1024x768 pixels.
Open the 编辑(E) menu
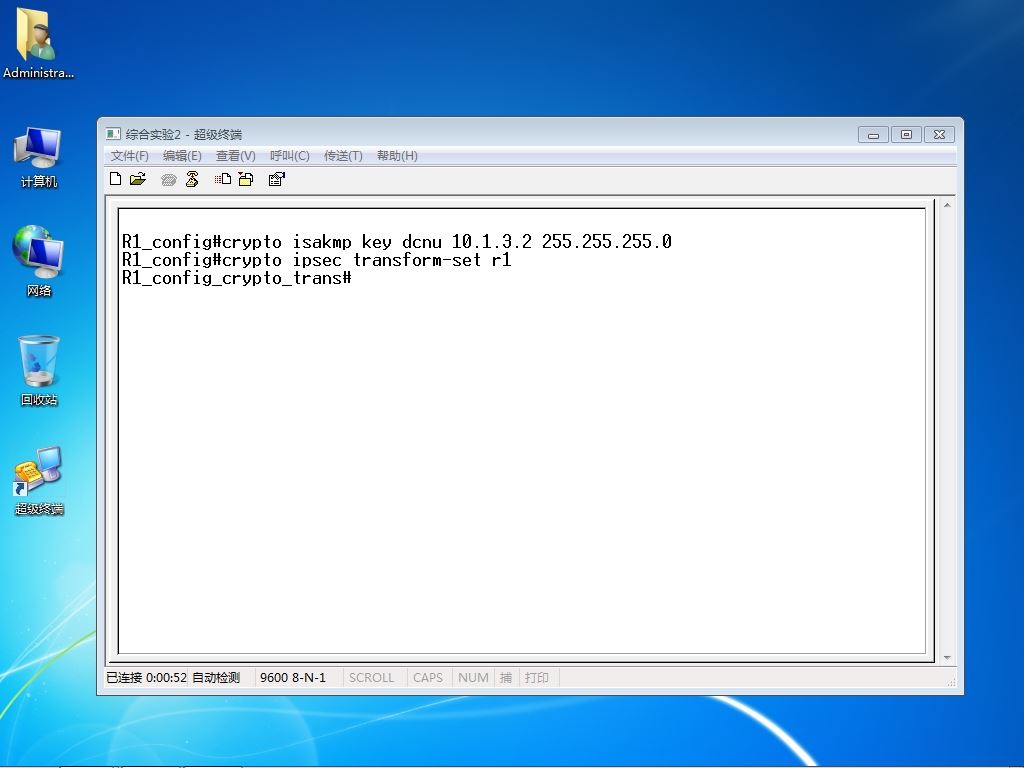[182, 155]
